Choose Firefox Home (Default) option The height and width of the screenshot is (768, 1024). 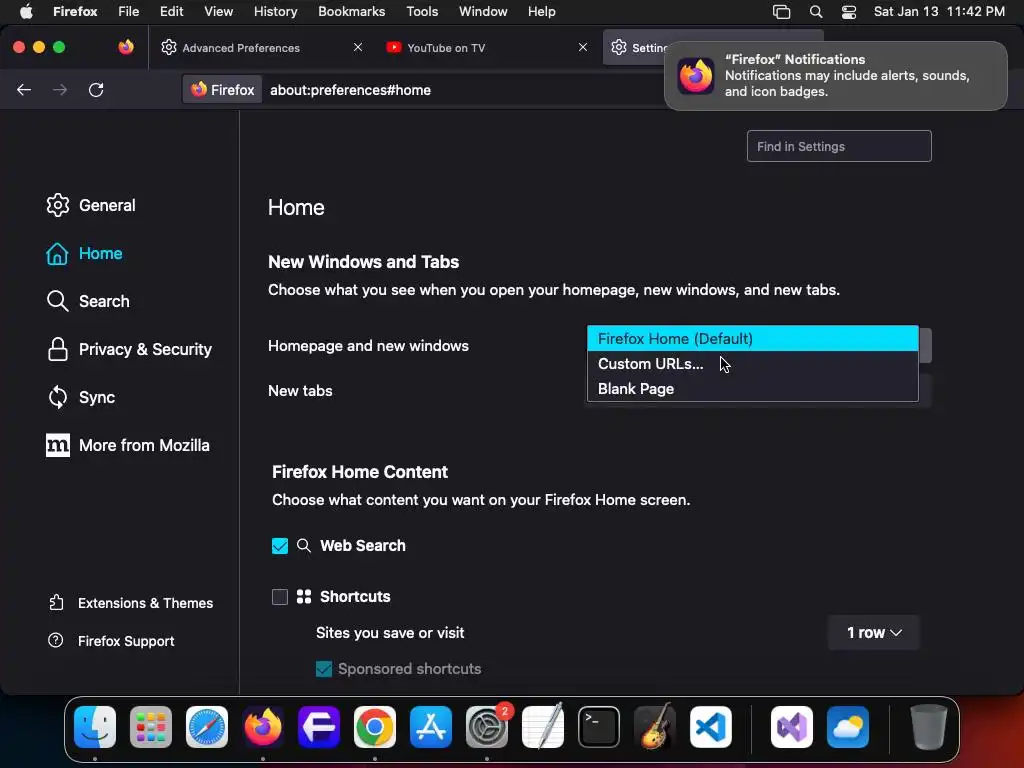(752, 338)
